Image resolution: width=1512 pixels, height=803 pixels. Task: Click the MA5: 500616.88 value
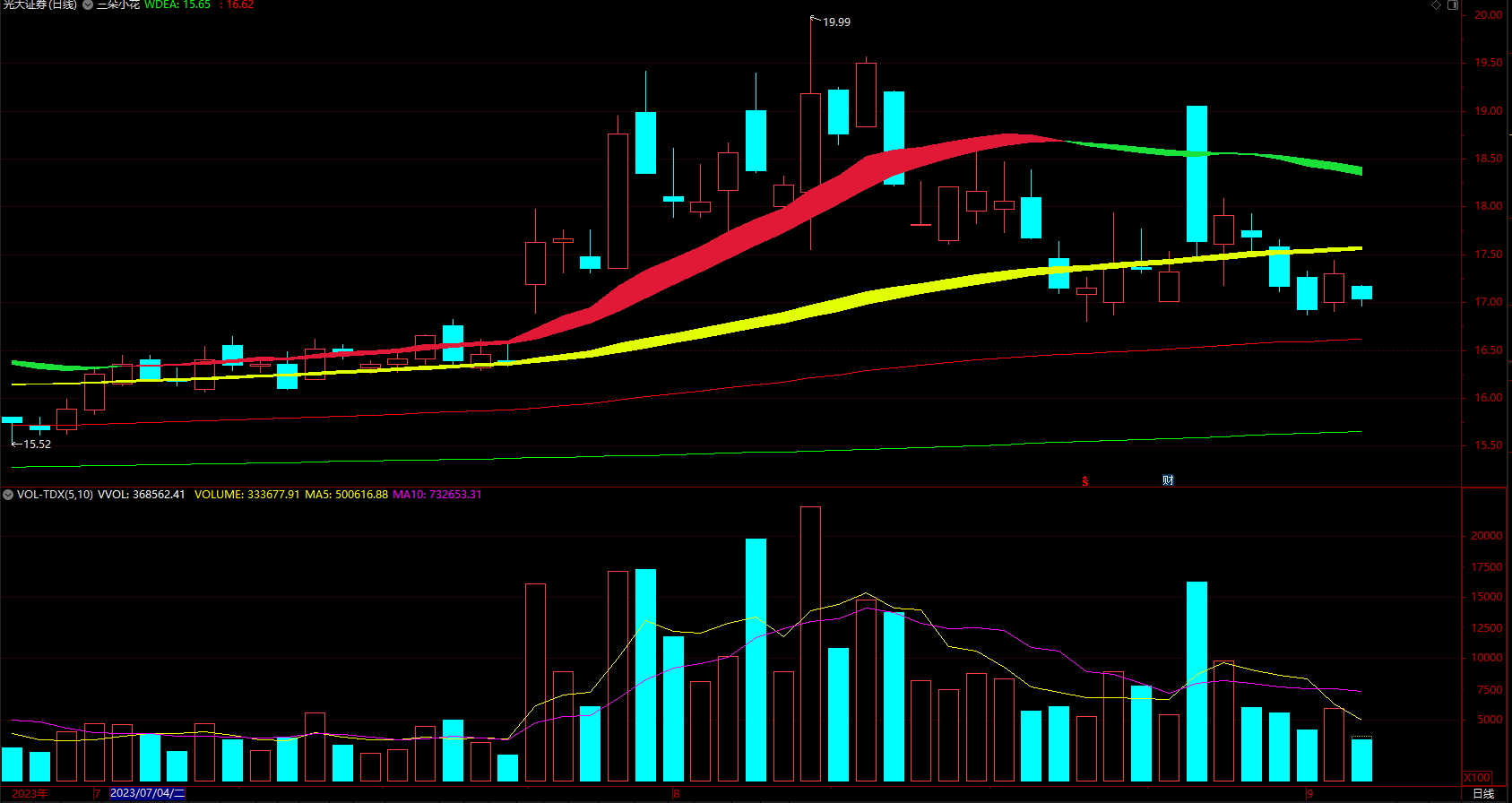click(347, 495)
